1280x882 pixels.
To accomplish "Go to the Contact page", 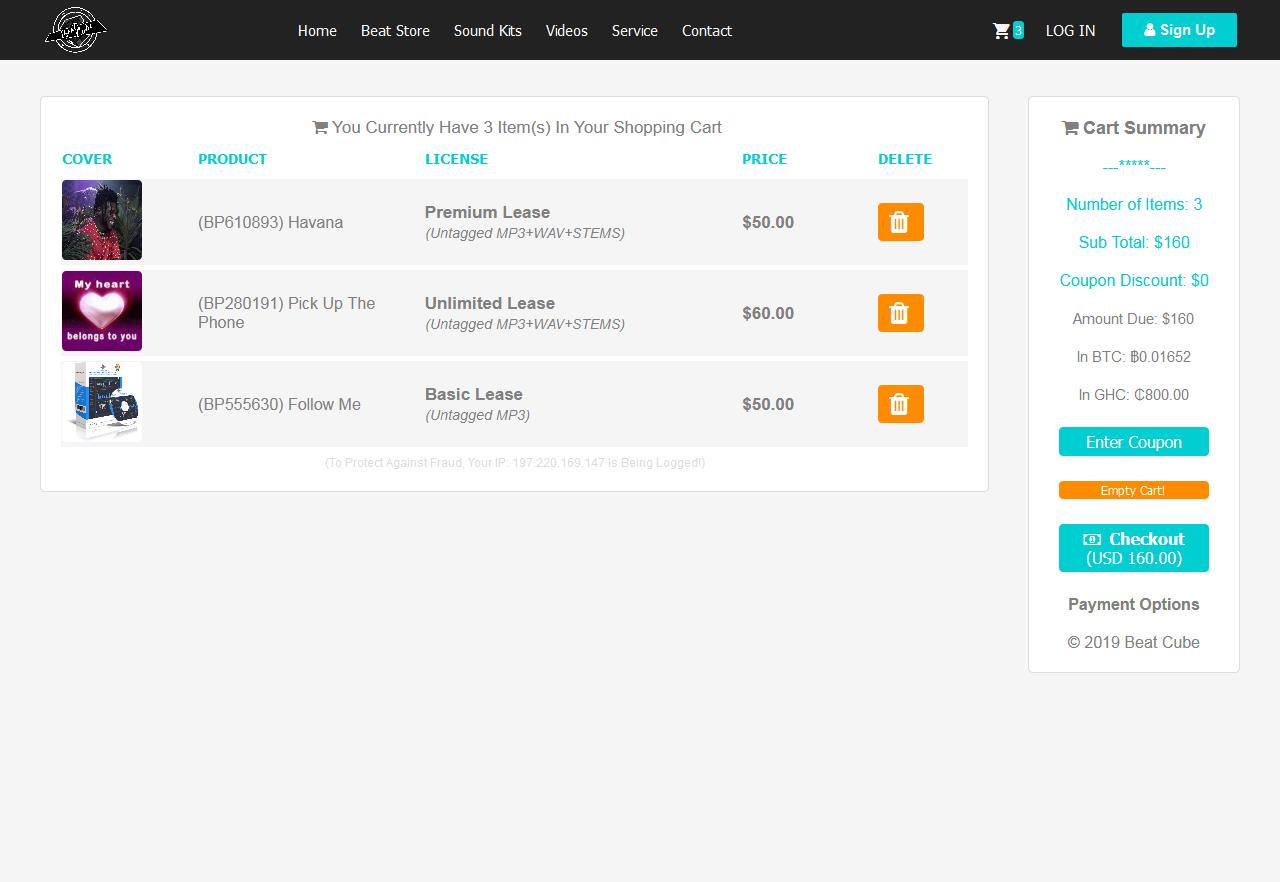I will [706, 31].
